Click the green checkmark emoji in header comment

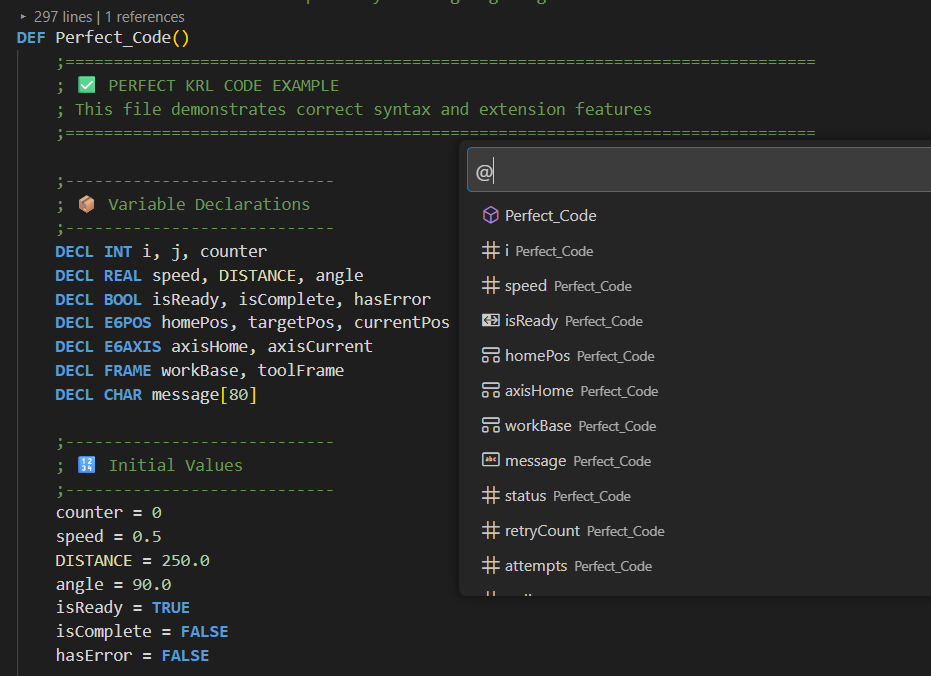point(87,85)
